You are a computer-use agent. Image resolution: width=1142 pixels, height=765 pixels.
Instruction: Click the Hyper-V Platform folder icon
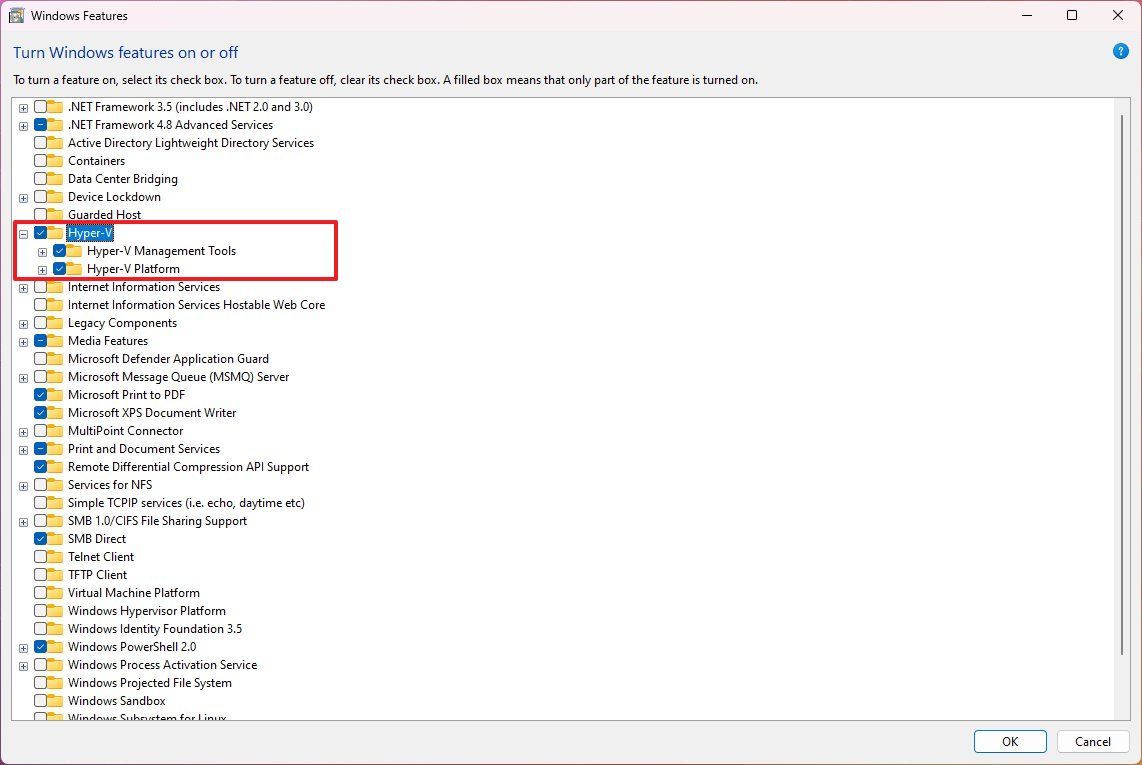click(x=75, y=269)
